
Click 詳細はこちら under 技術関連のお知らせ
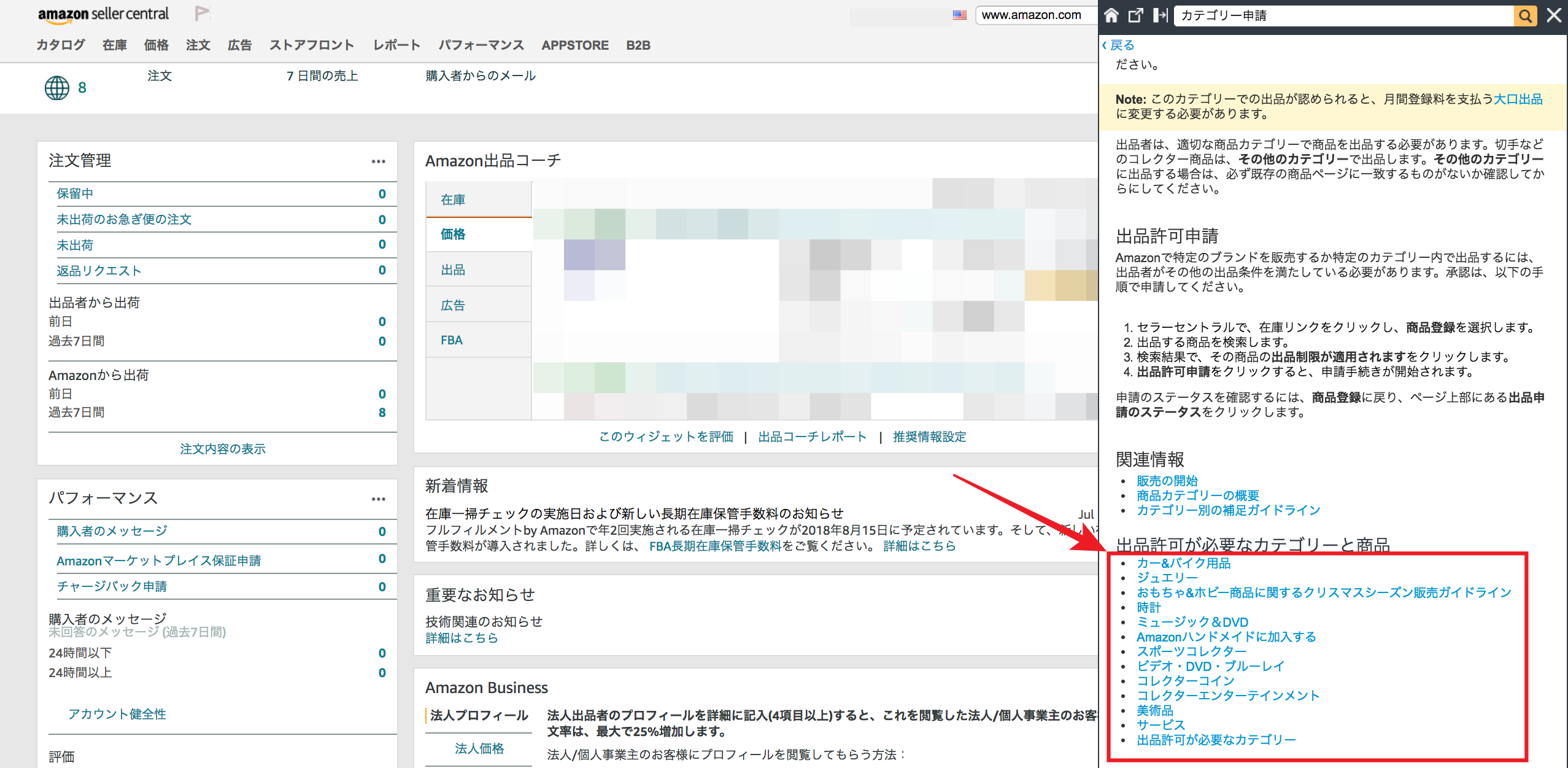tap(462, 638)
